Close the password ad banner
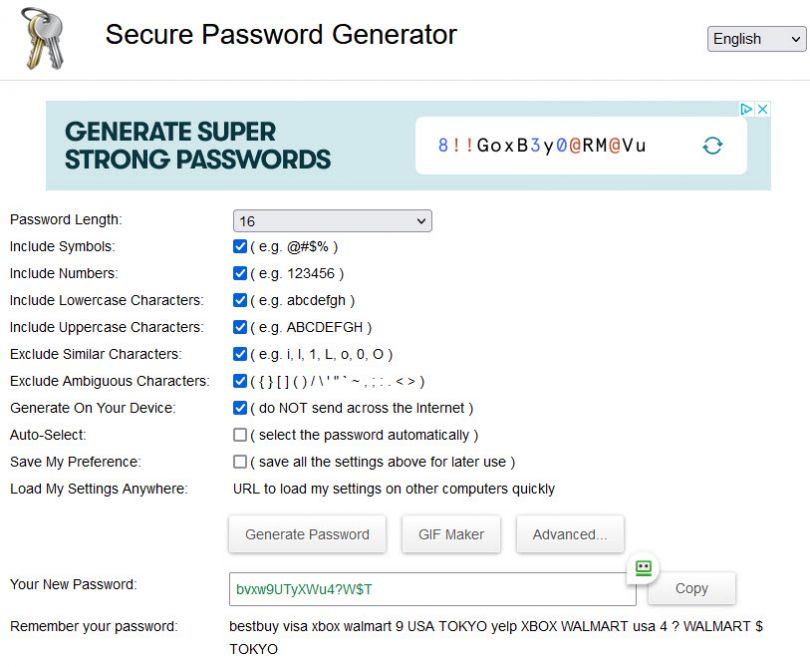 click(x=763, y=108)
